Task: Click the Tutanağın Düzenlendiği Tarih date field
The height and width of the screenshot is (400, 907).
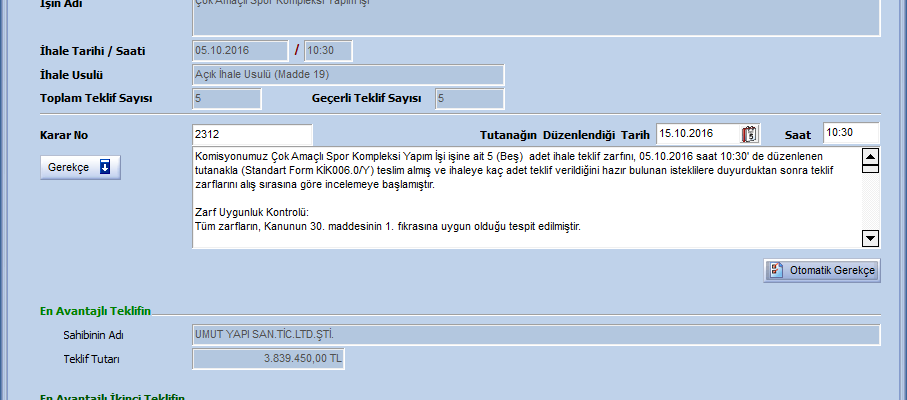Action: click(697, 134)
